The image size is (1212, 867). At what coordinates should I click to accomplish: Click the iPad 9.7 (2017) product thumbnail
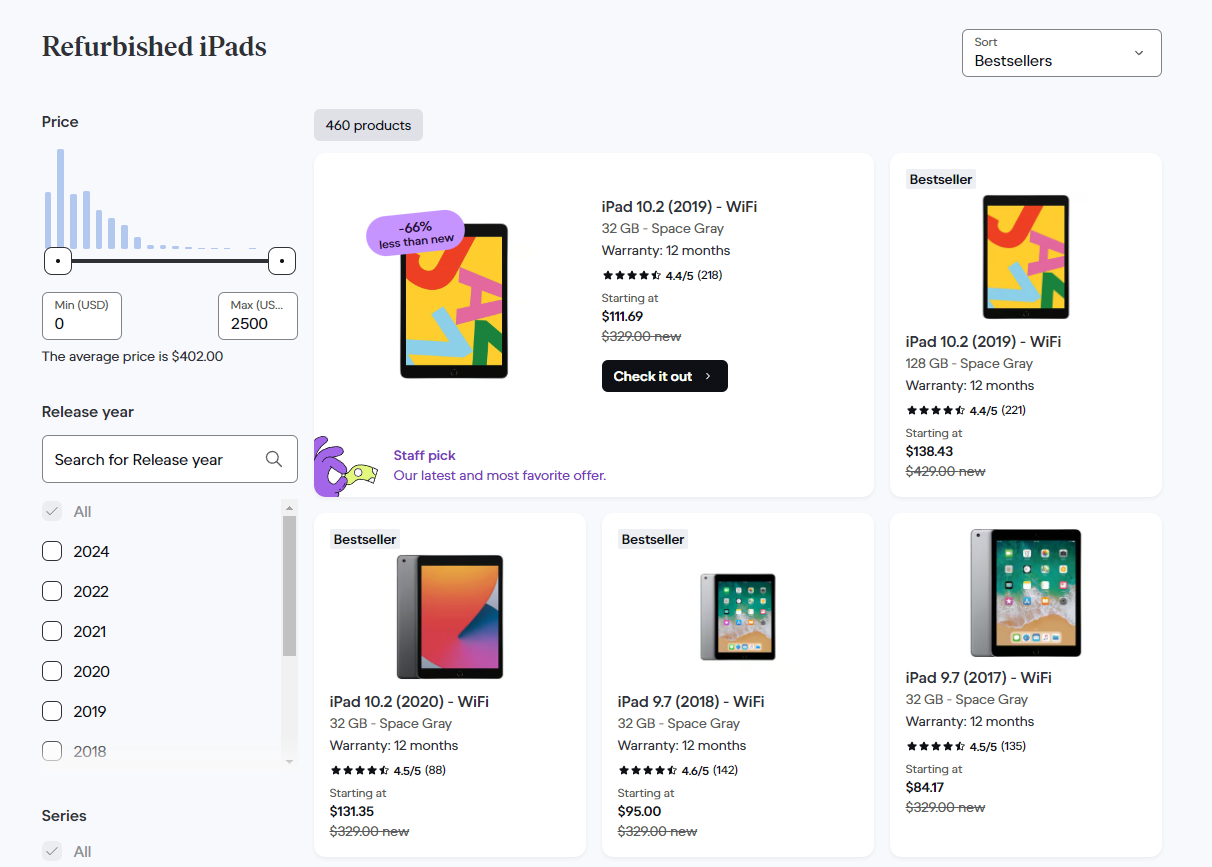(x=1026, y=592)
